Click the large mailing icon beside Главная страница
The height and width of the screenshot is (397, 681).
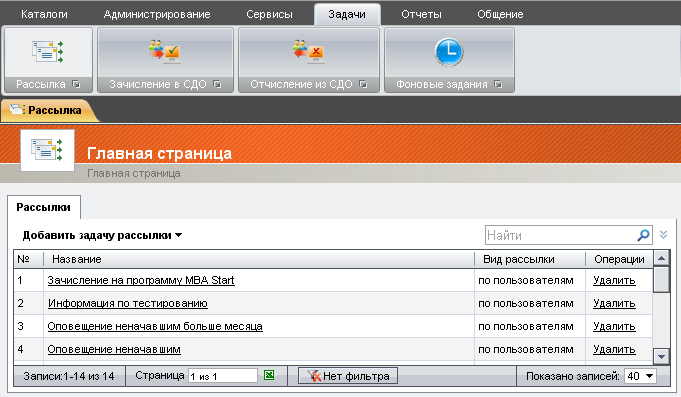pyautogui.click(x=47, y=150)
